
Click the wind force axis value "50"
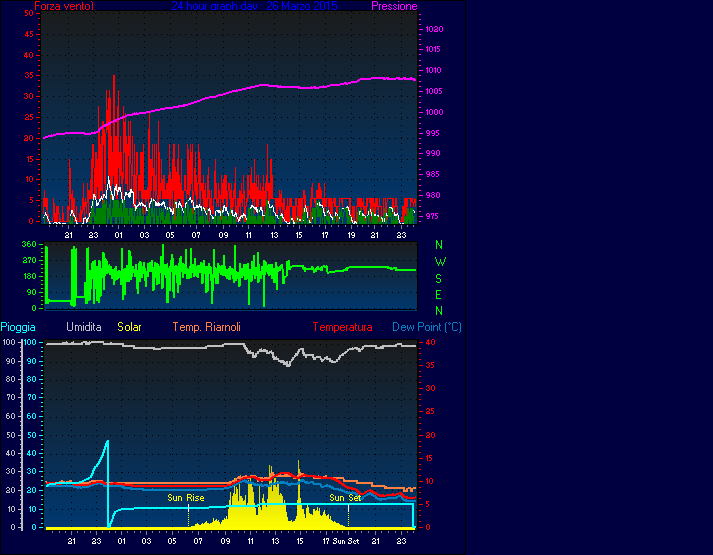[29, 13]
